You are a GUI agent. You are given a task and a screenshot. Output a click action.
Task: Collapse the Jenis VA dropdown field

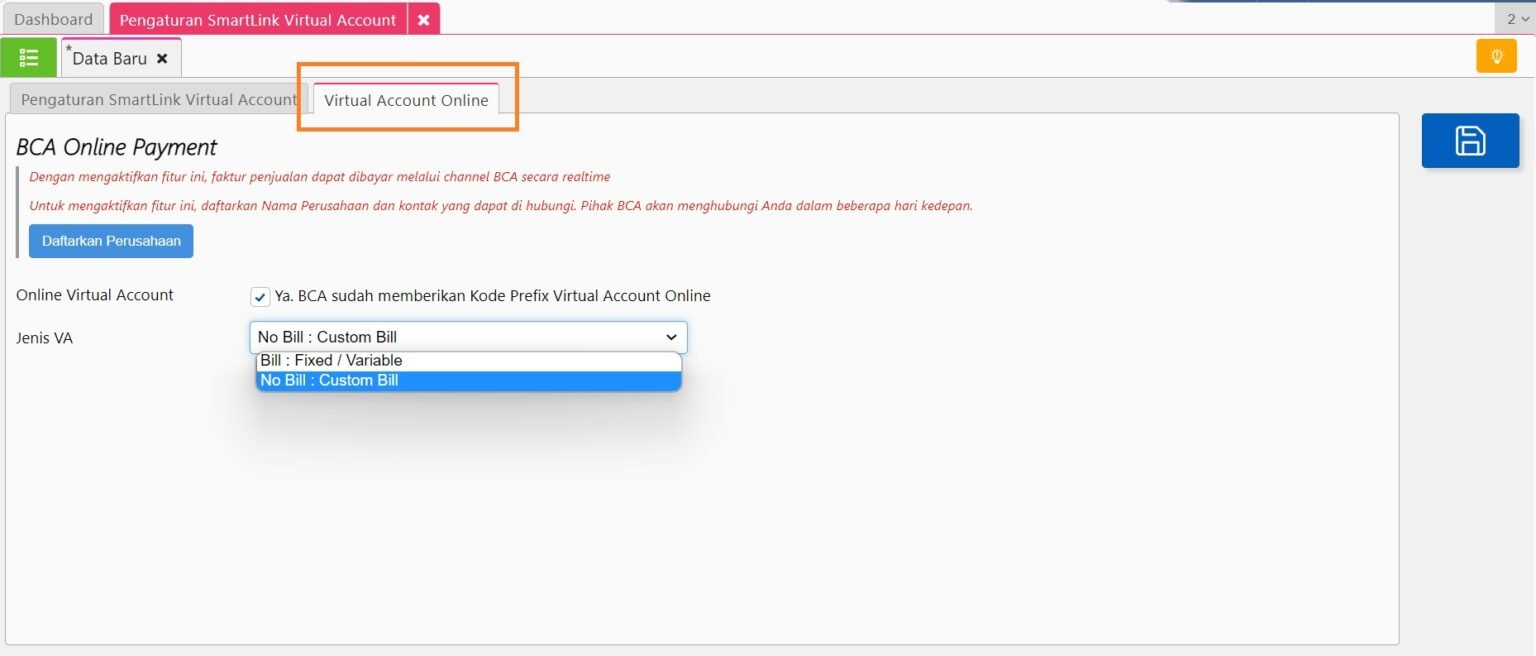coord(468,337)
